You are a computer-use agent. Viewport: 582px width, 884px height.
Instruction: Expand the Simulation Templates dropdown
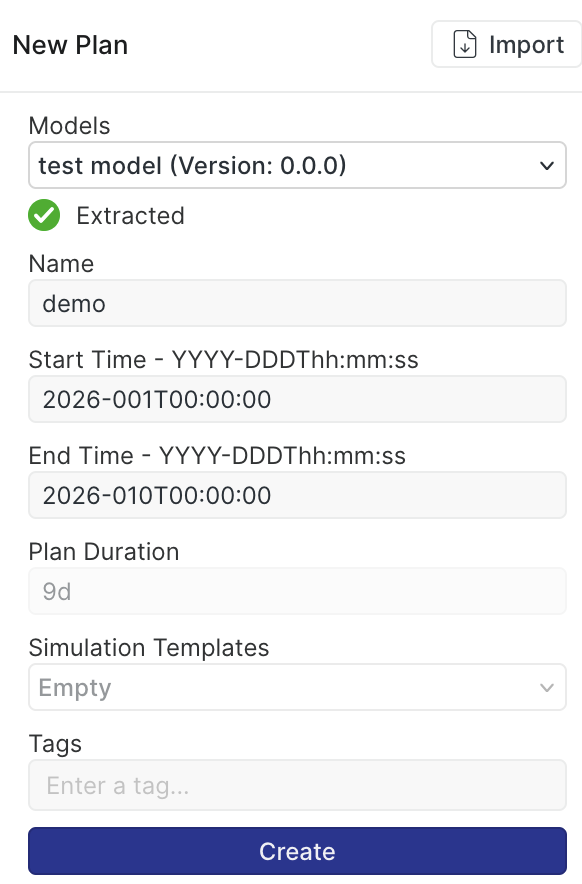tap(297, 687)
